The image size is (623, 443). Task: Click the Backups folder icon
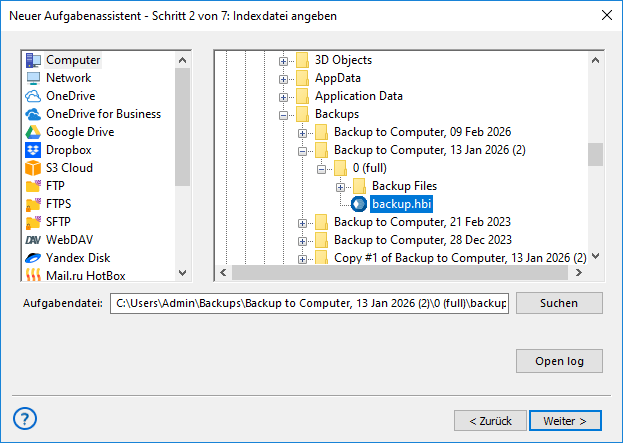[x=303, y=114]
